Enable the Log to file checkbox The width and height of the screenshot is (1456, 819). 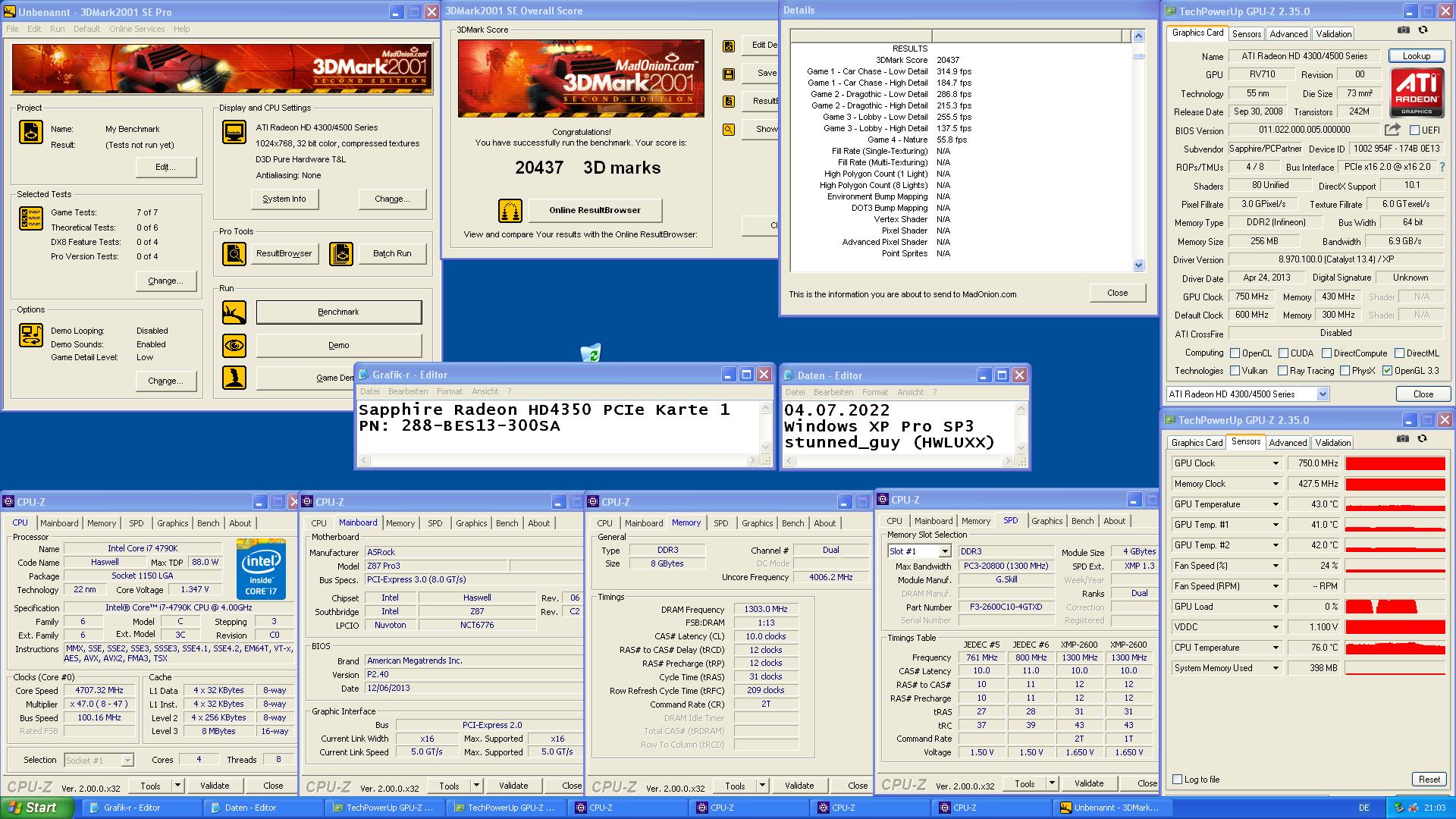click(1177, 780)
